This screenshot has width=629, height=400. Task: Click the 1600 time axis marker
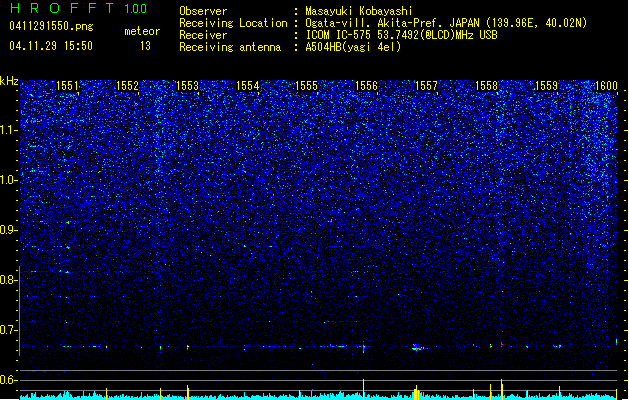(x=606, y=86)
